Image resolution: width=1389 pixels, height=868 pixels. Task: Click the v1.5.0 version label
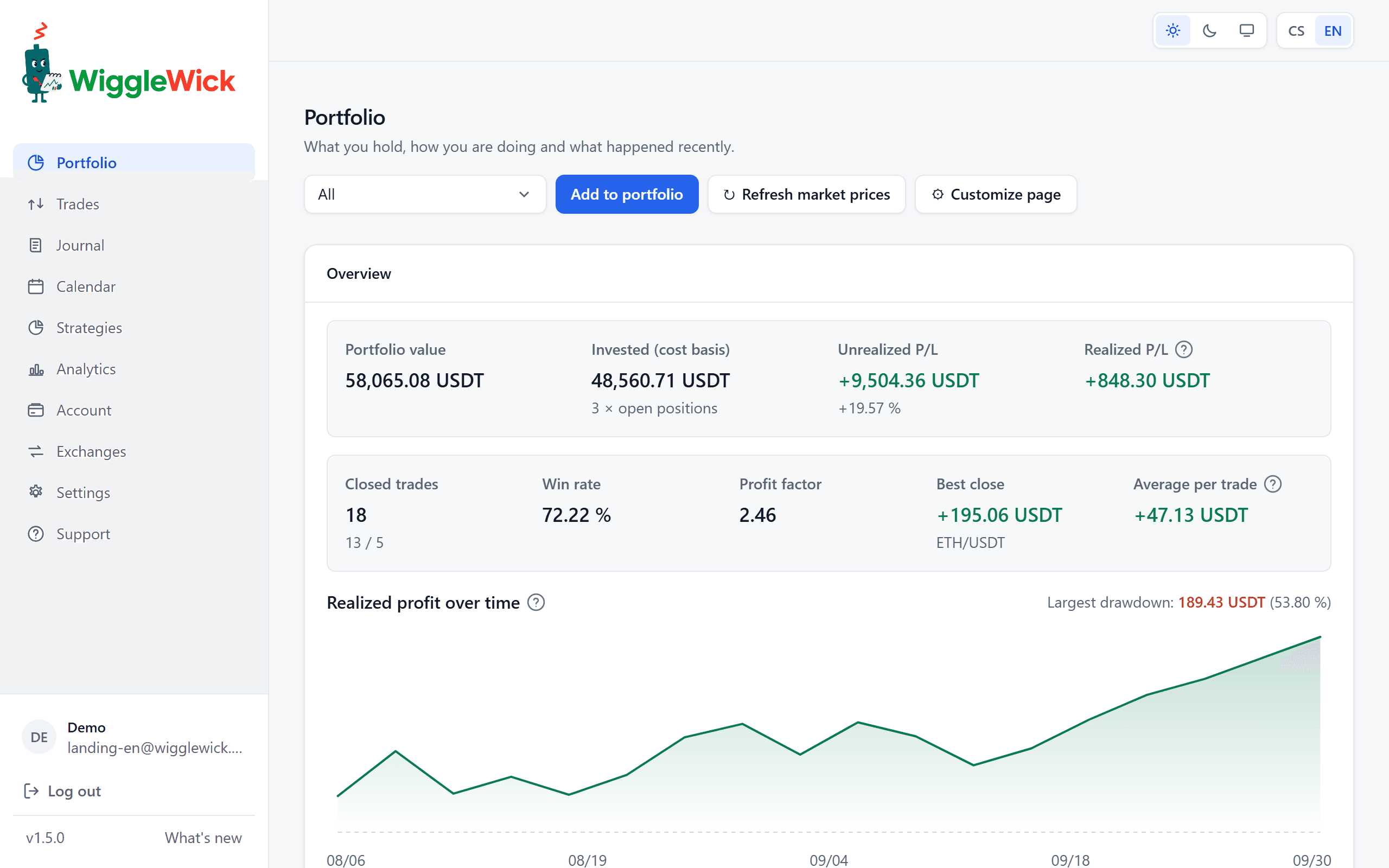click(46, 838)
